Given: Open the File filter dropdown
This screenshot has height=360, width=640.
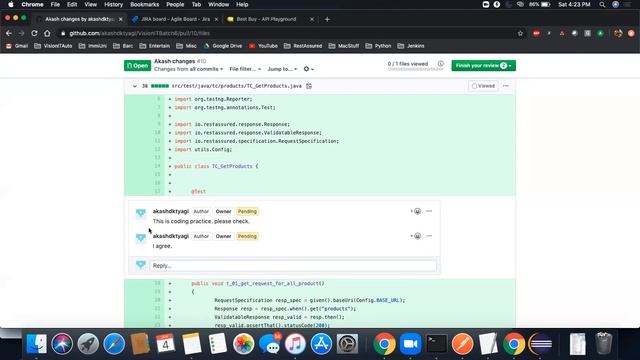Looking at the screenshot, I should click(245, 69).
